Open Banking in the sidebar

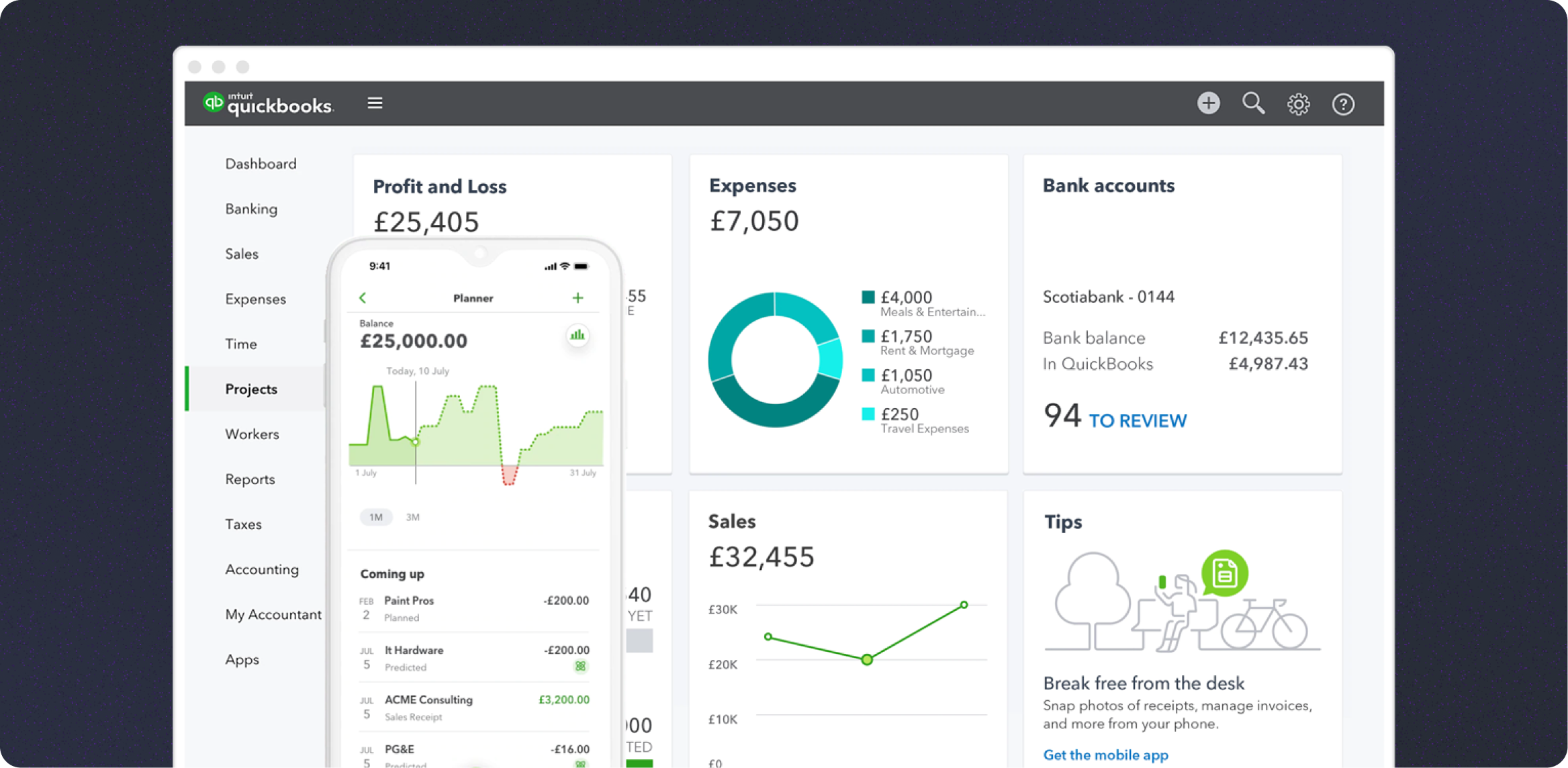[251, 209]
